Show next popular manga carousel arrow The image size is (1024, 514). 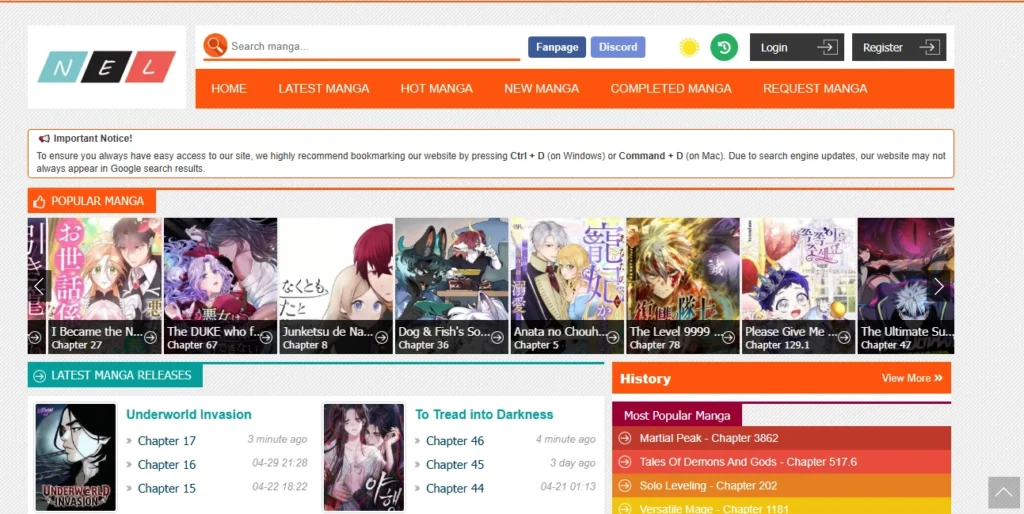(x=939, y=286)
